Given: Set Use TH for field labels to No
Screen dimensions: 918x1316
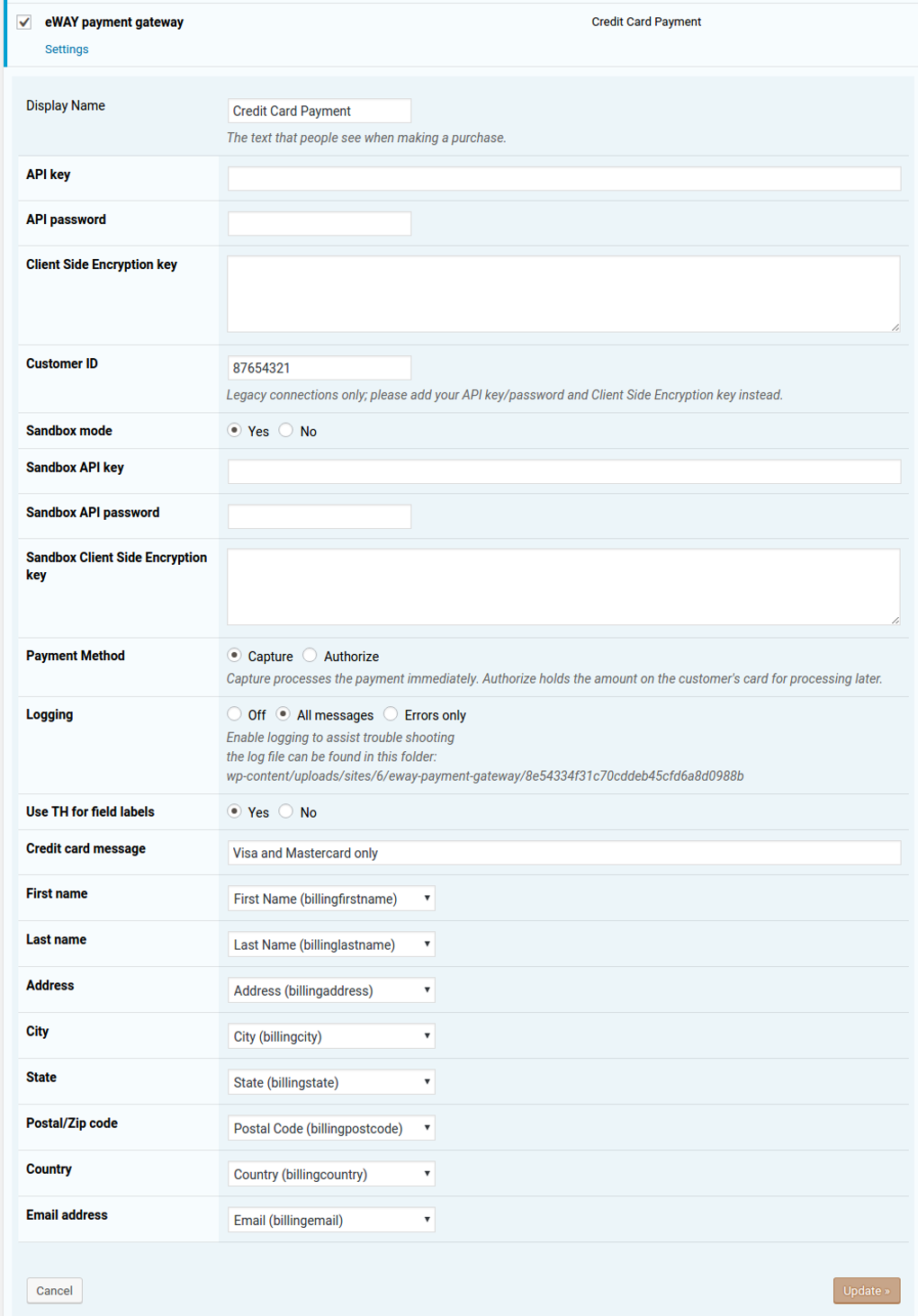Looking at the screenshot, I should [285, 811].
